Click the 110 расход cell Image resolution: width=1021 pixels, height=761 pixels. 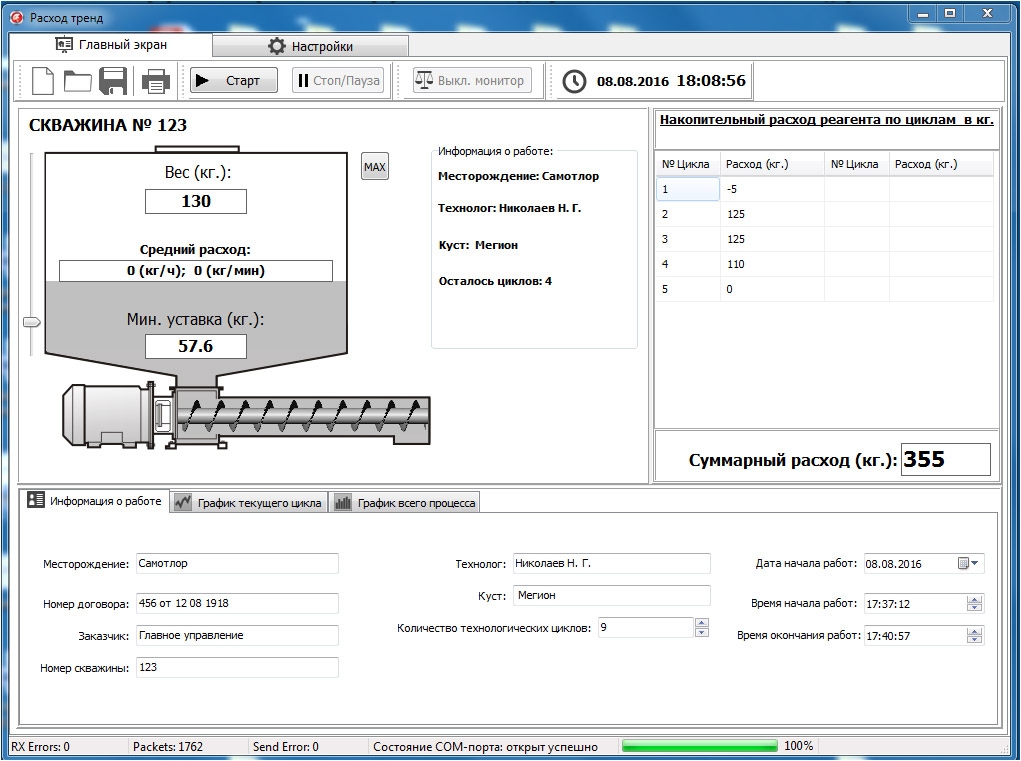pyautogui.click(x=772, y=264)
